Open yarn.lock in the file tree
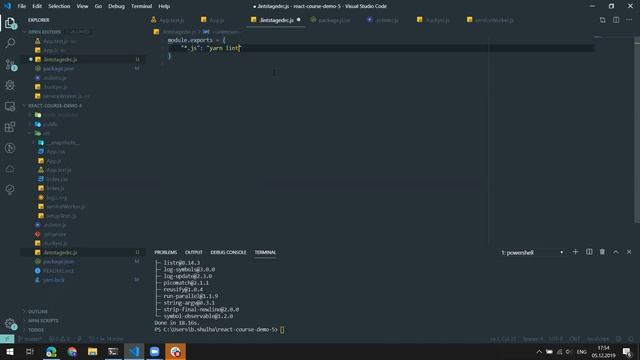 pyautogui.click(x=53, y=280)
